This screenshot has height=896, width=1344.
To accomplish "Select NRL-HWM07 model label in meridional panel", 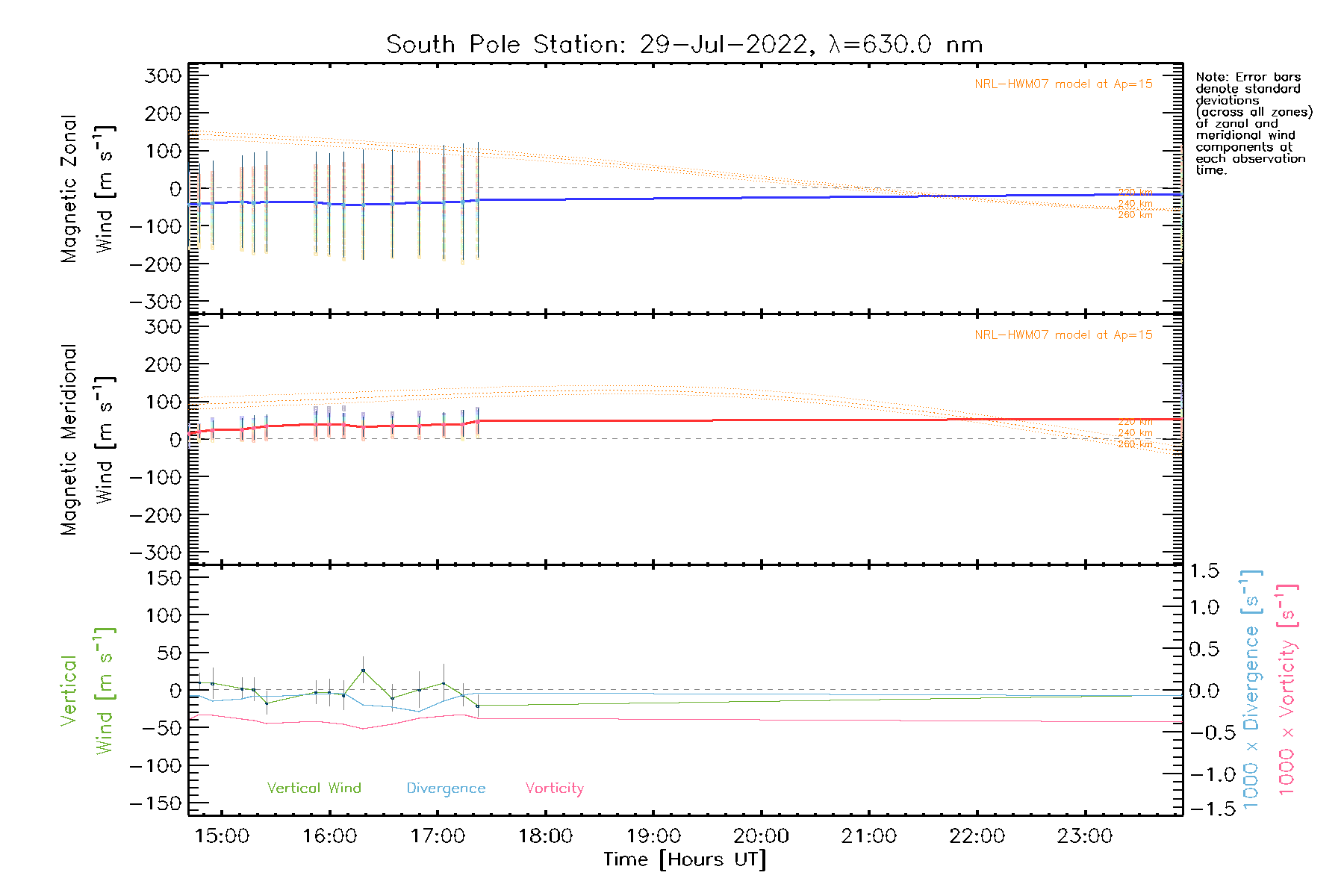I will pyautogui.click(x=1063, y=335).
